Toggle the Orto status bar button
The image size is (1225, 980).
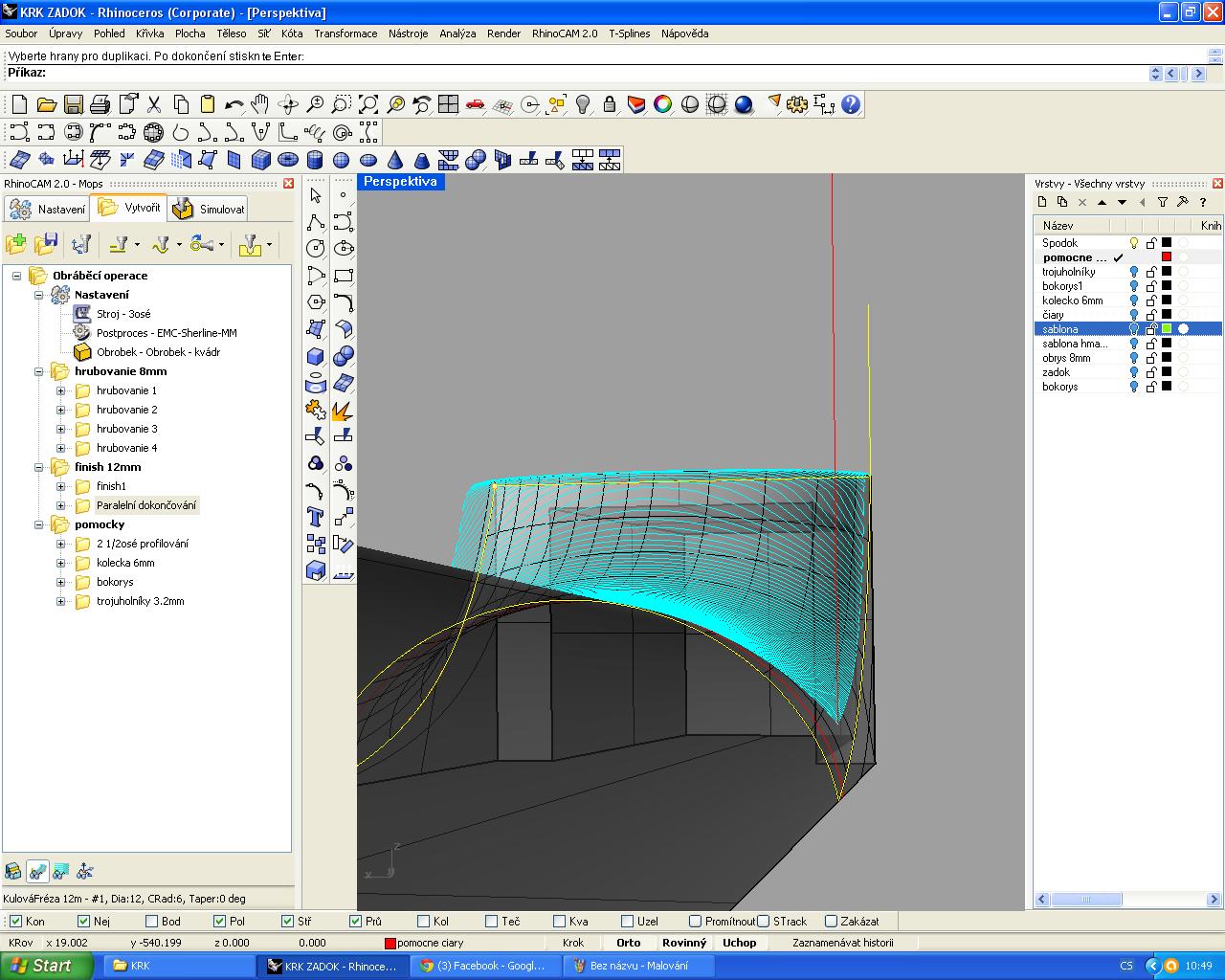(628, 943)
